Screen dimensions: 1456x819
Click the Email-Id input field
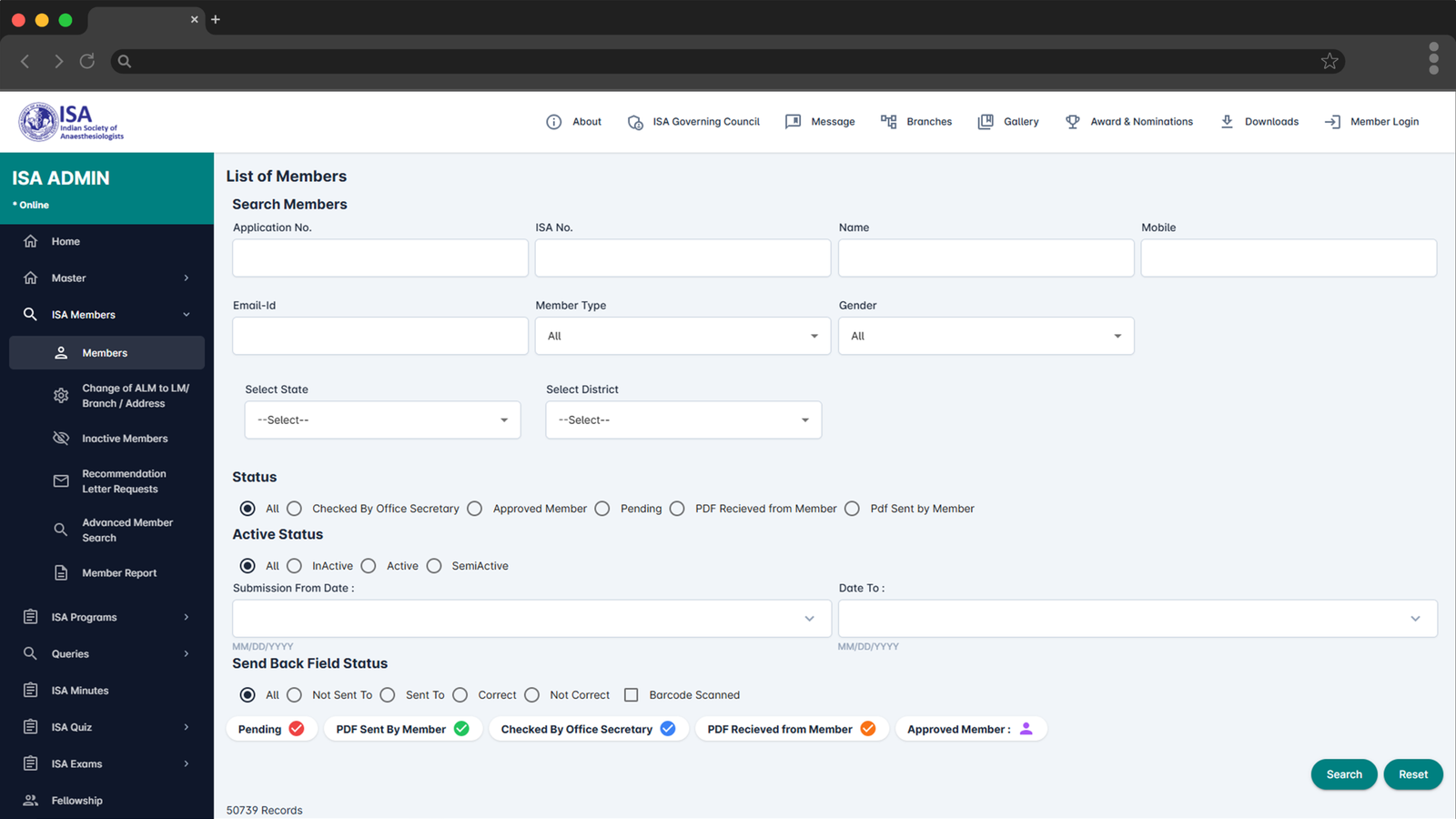pyautogui.click(x=380, y=336)
